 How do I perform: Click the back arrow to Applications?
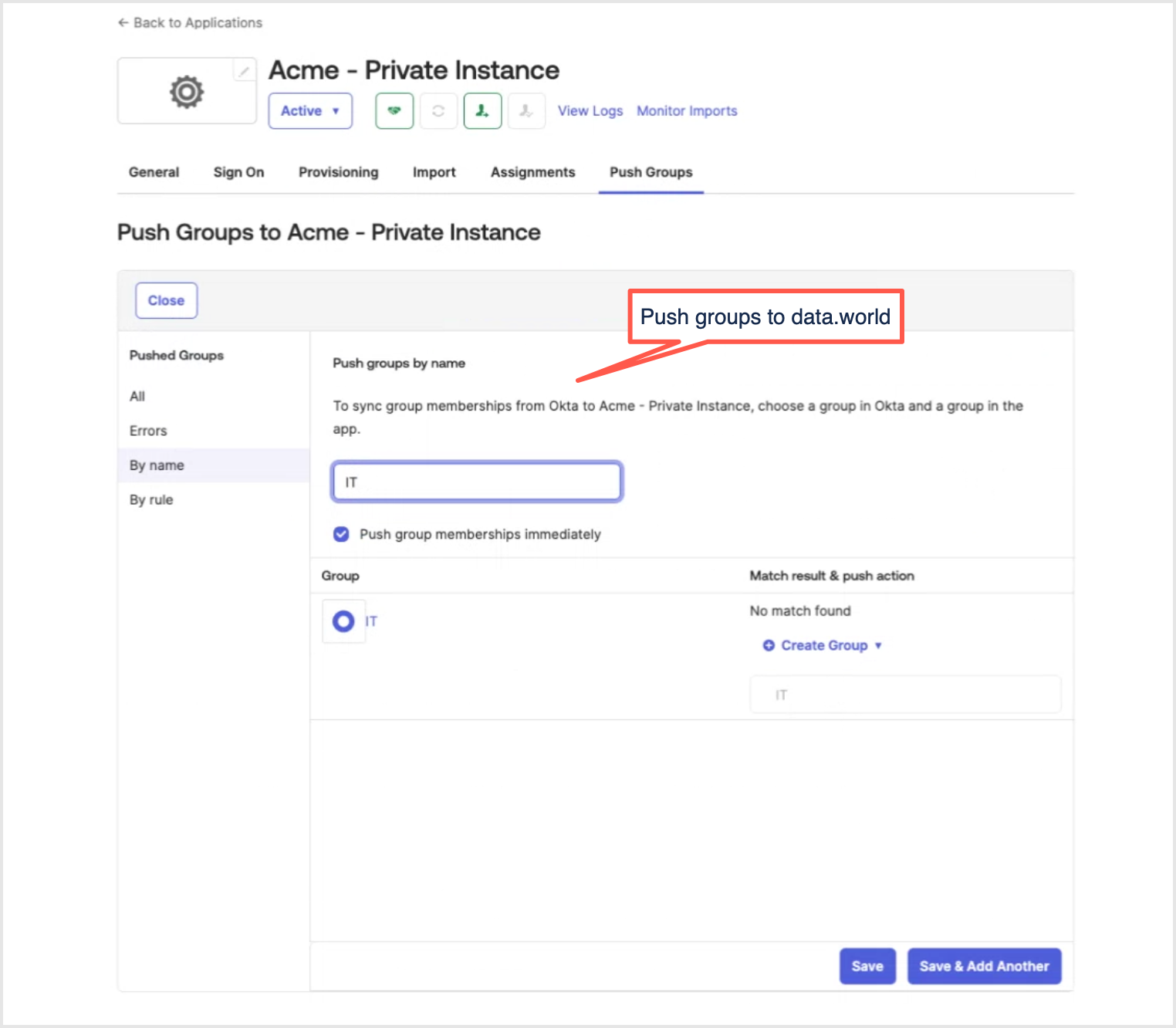coord(123,23)
